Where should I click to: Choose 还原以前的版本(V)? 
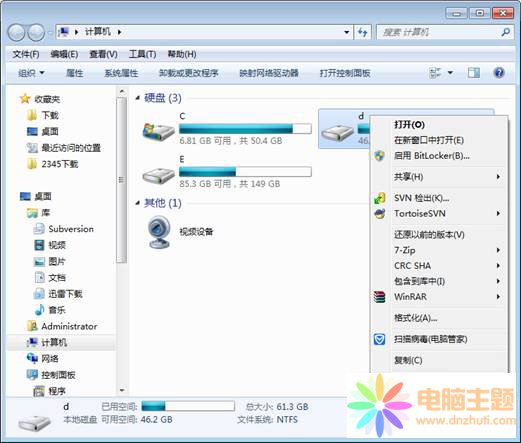429,235
